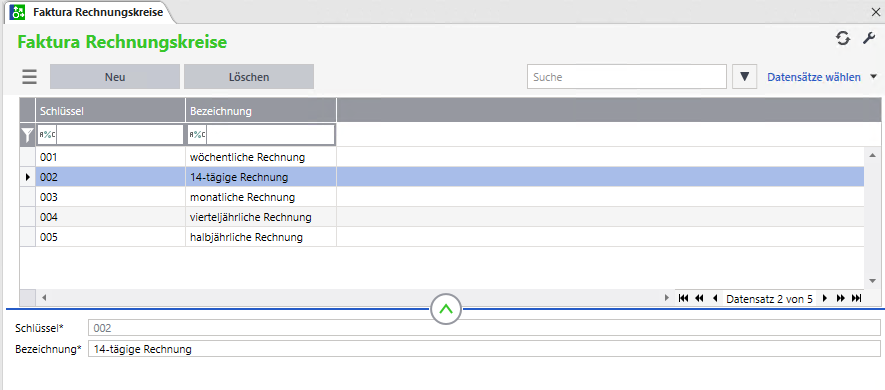Click the Datensätze wählen link
The height and width of the screenshot is (390, 885).
pyautogui.click(x=814, y=77)
